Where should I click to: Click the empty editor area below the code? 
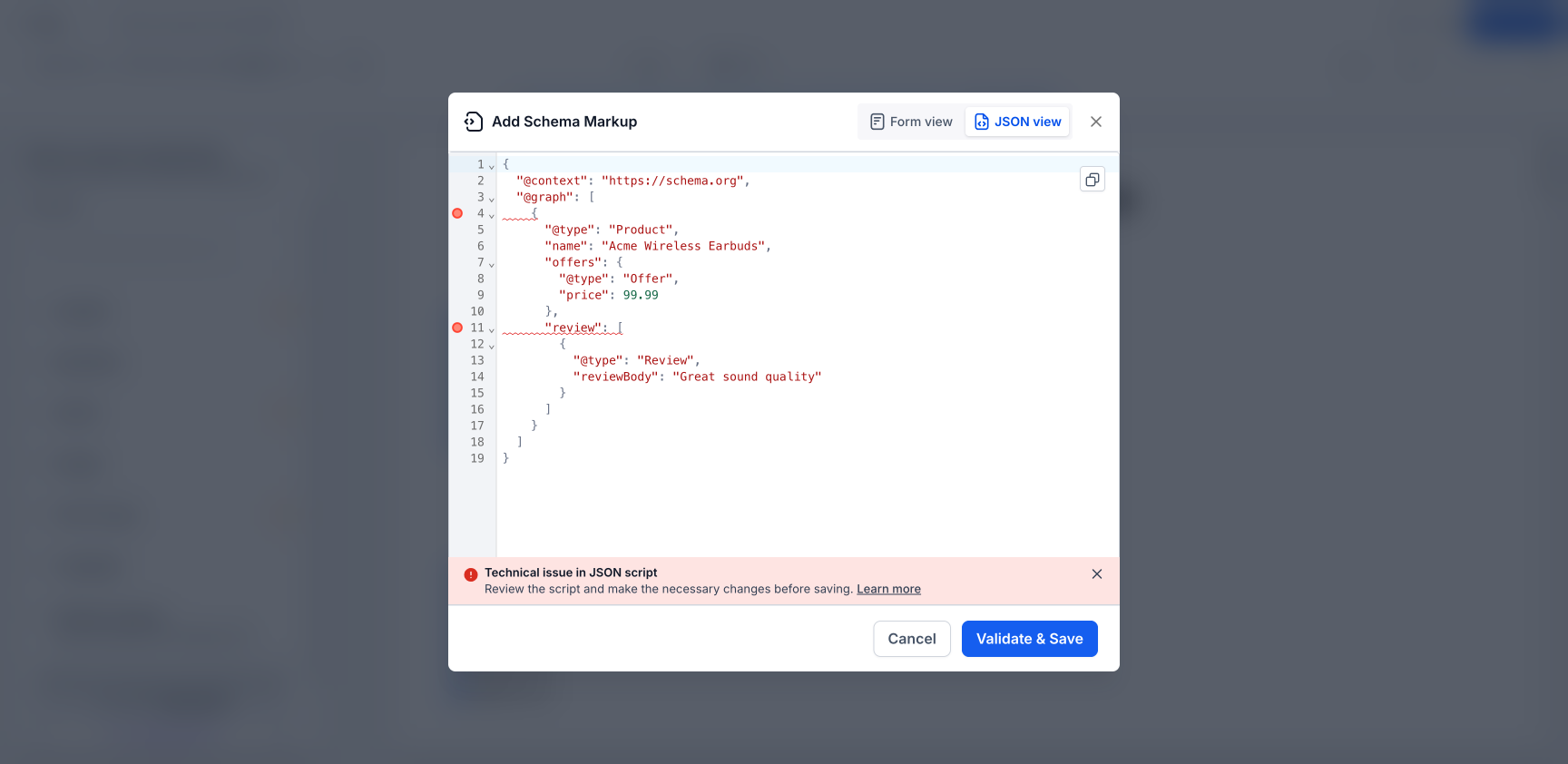(808, 511)
